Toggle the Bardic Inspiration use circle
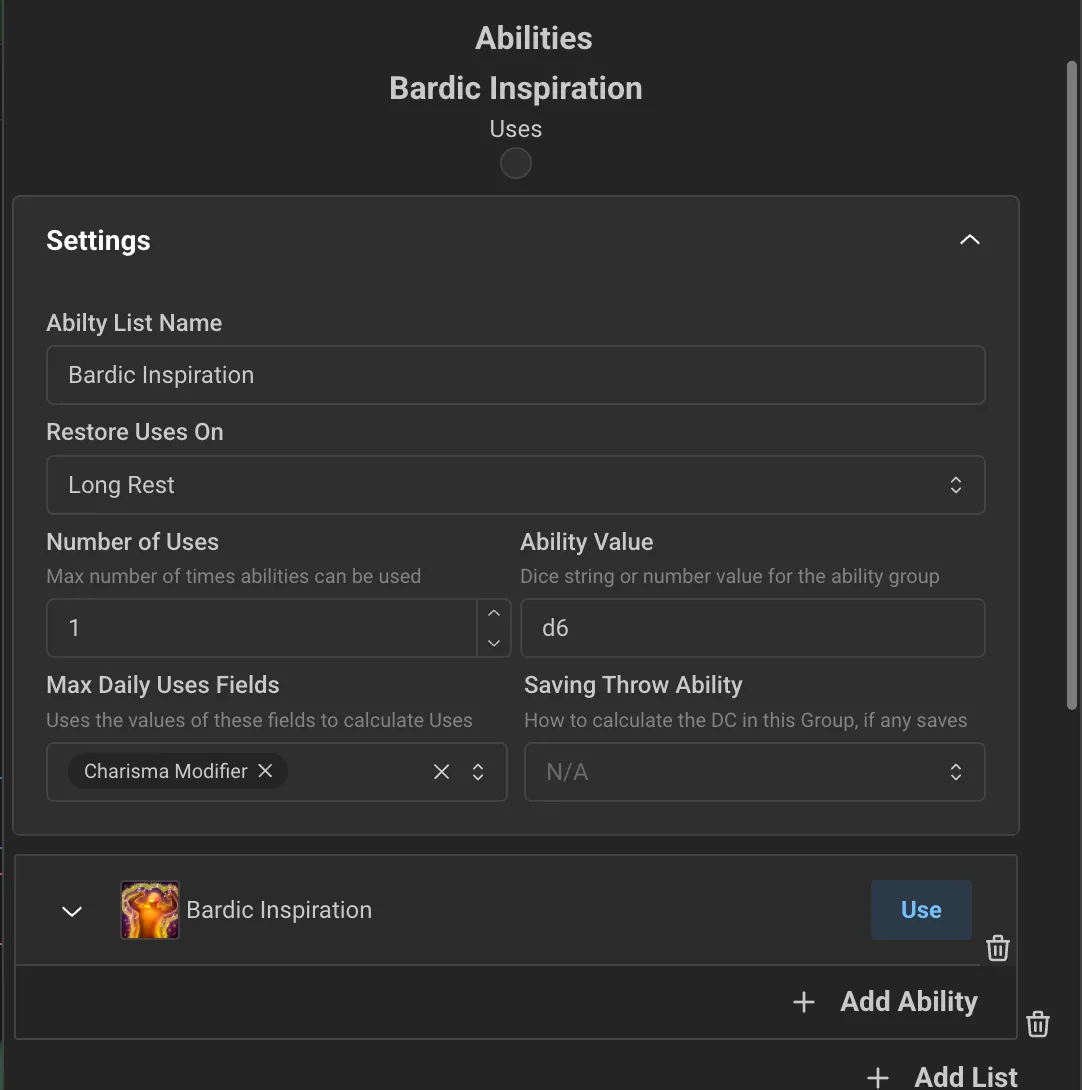The width and height of the screenshot is (1082, 1090). [x=516, y=163]
